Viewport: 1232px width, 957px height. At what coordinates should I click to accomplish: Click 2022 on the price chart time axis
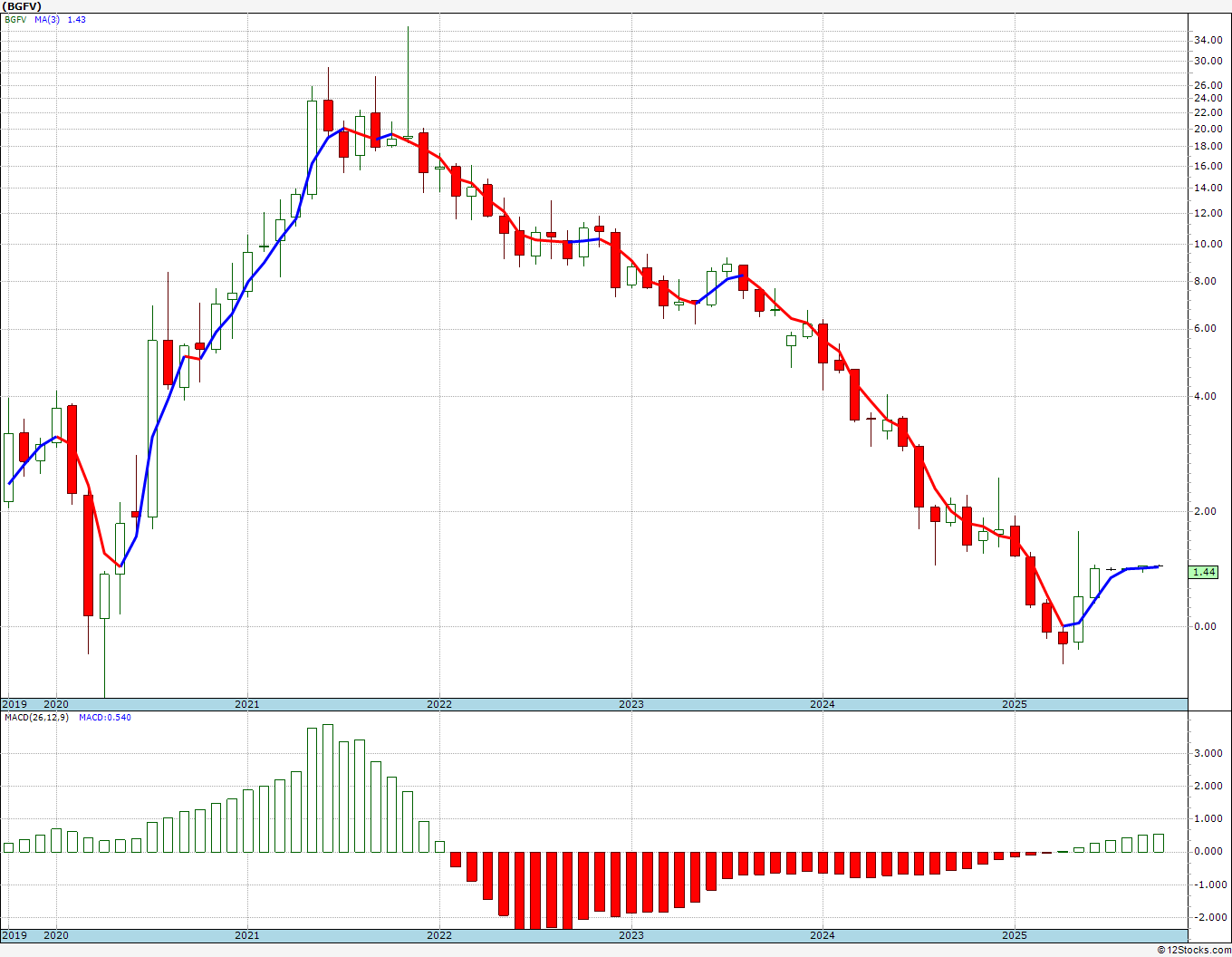point(439,704)
